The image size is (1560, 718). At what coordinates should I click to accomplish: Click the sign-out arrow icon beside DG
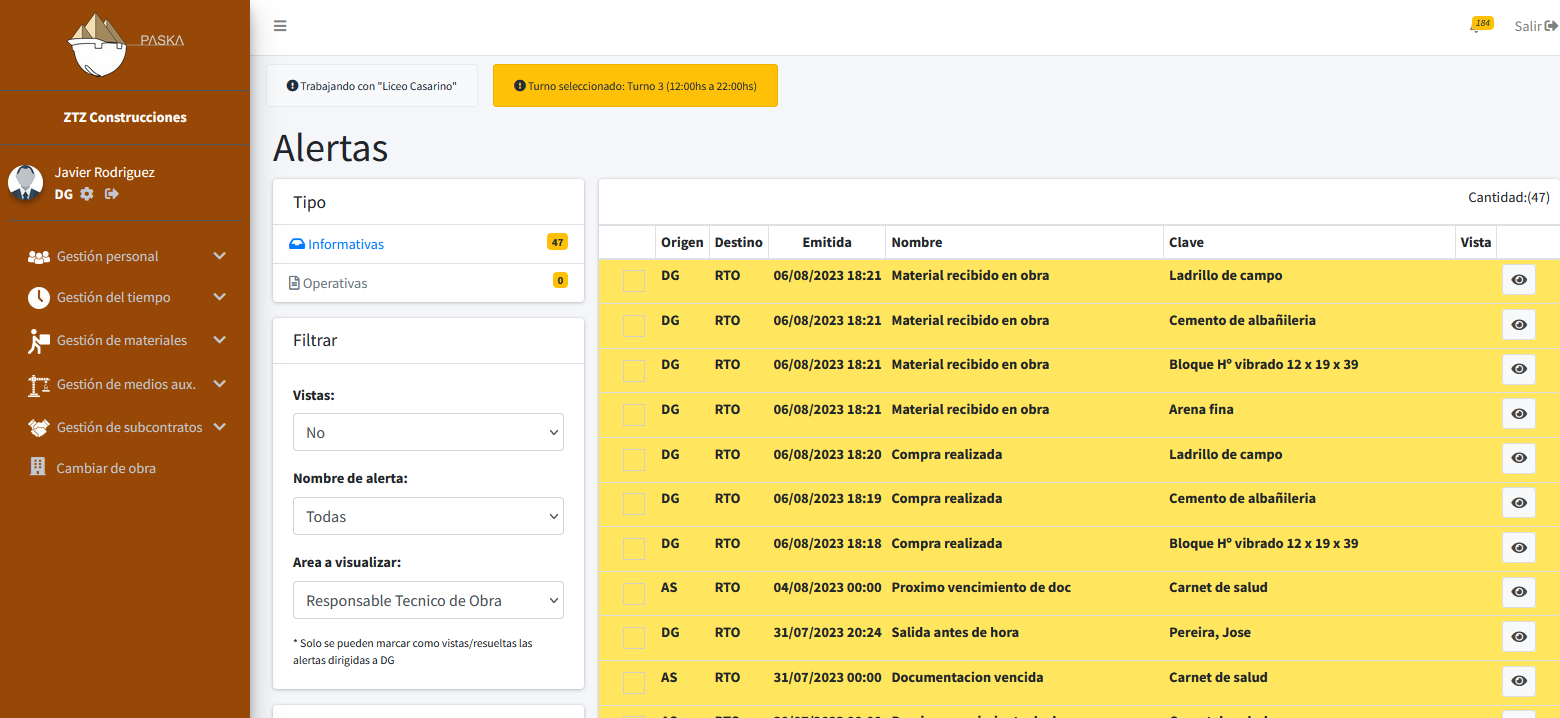pyautogui.click(x=112, y=194)
